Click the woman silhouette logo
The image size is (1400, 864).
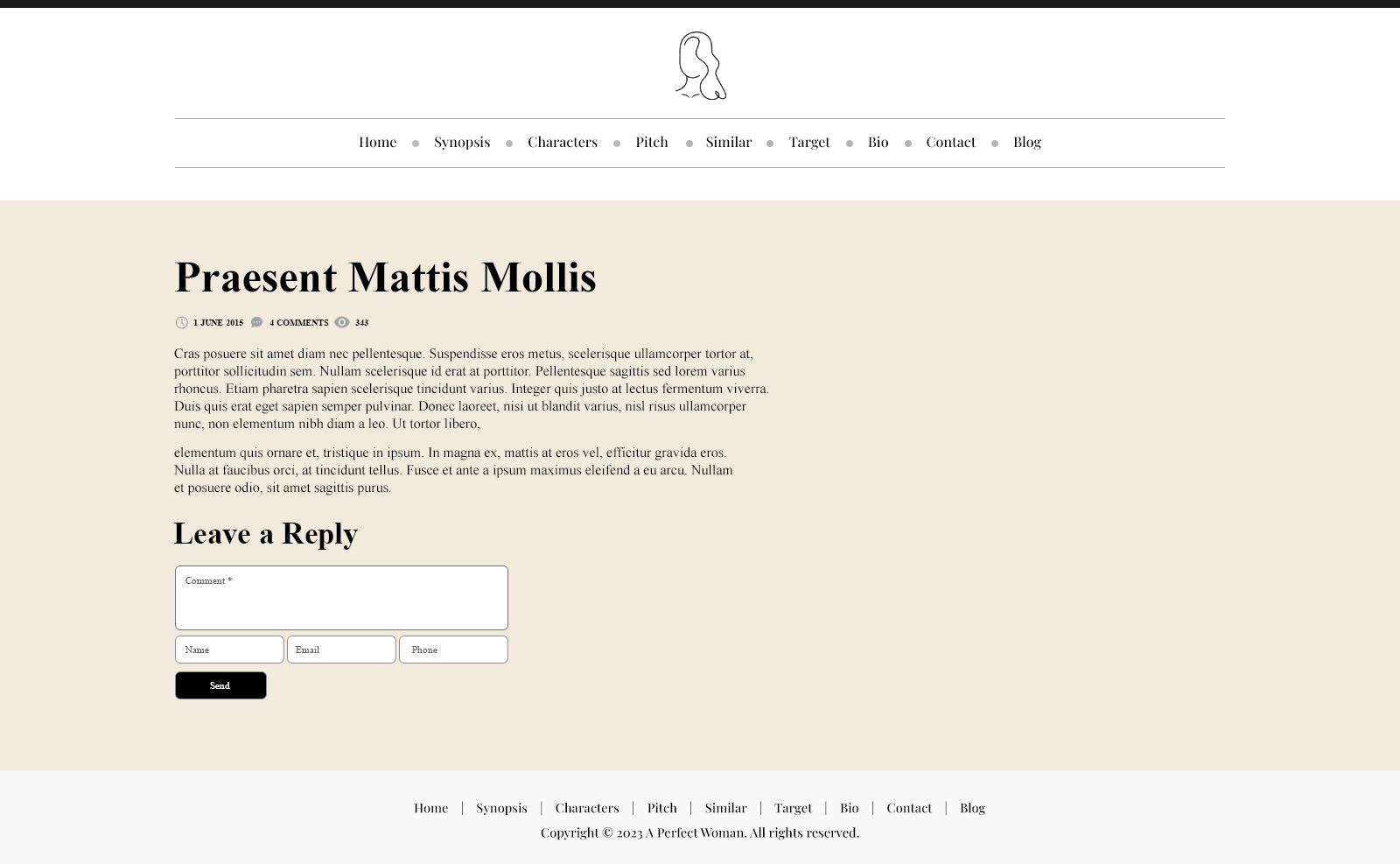pos(700,66)
